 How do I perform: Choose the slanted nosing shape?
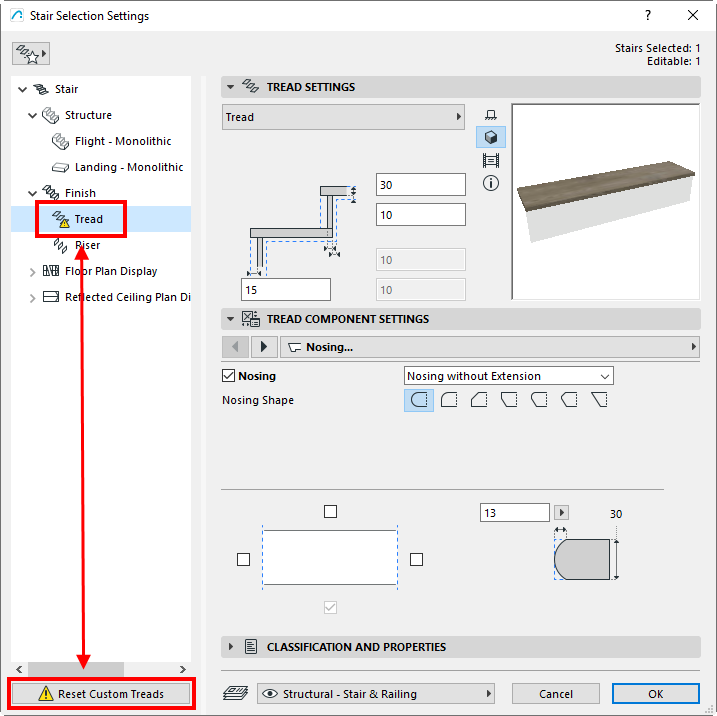point(599,400)
